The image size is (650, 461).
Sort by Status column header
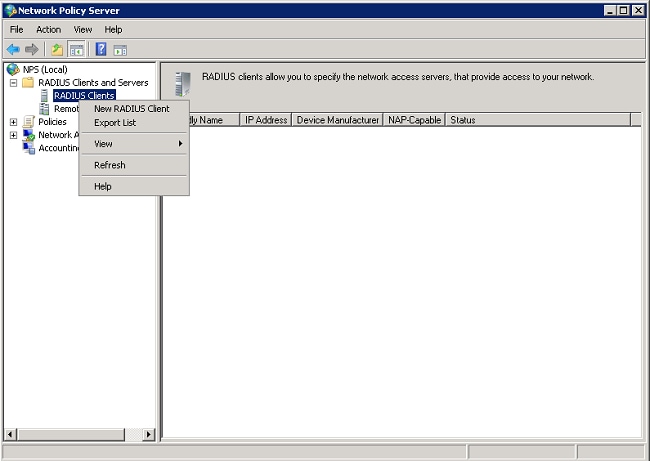point(538,120)
